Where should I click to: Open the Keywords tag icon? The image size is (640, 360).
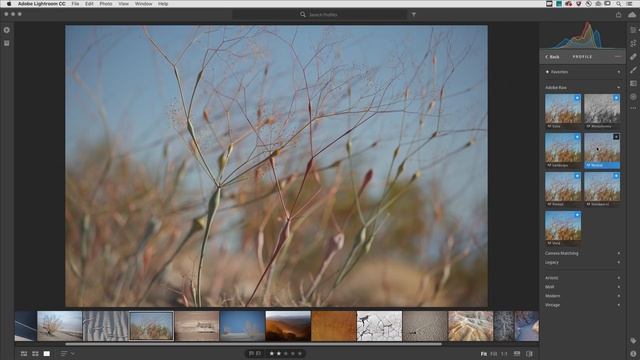tap(633, 340)
